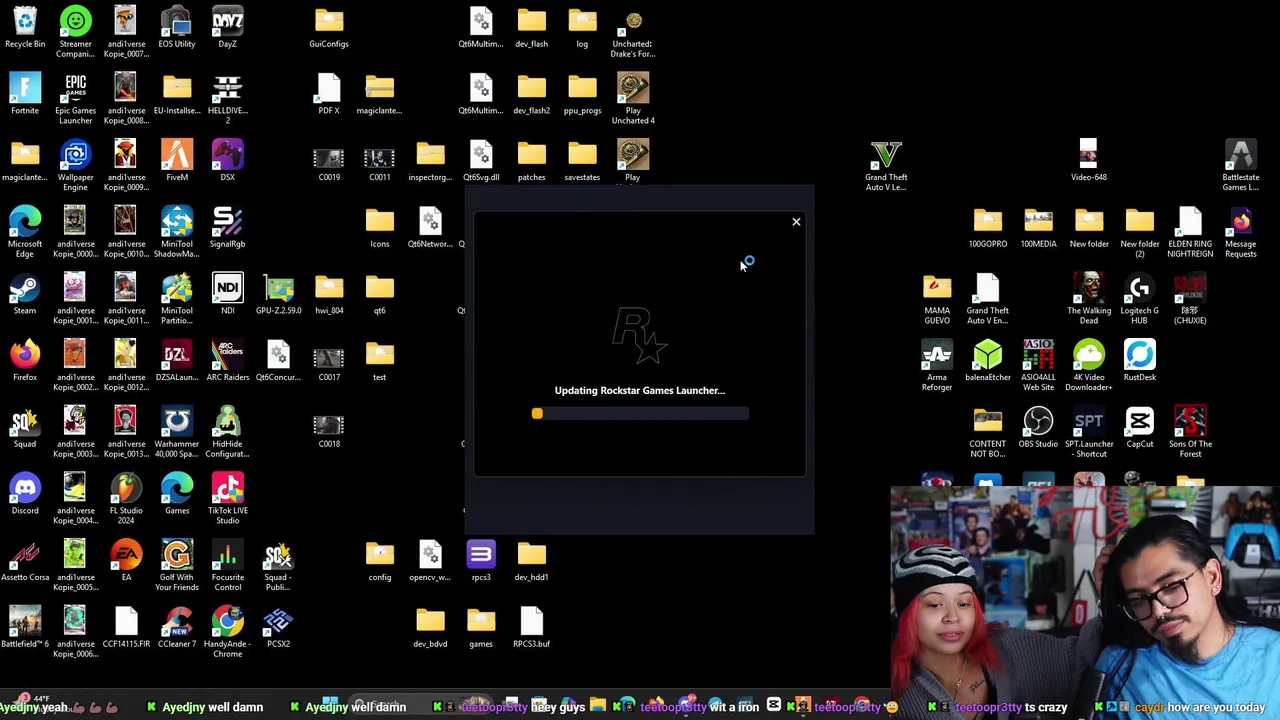The width and height of the screenshot is (1280, 720).
Task: Open the Uncharted: Drake's Fortune shortcut
Action: [633, 31]
